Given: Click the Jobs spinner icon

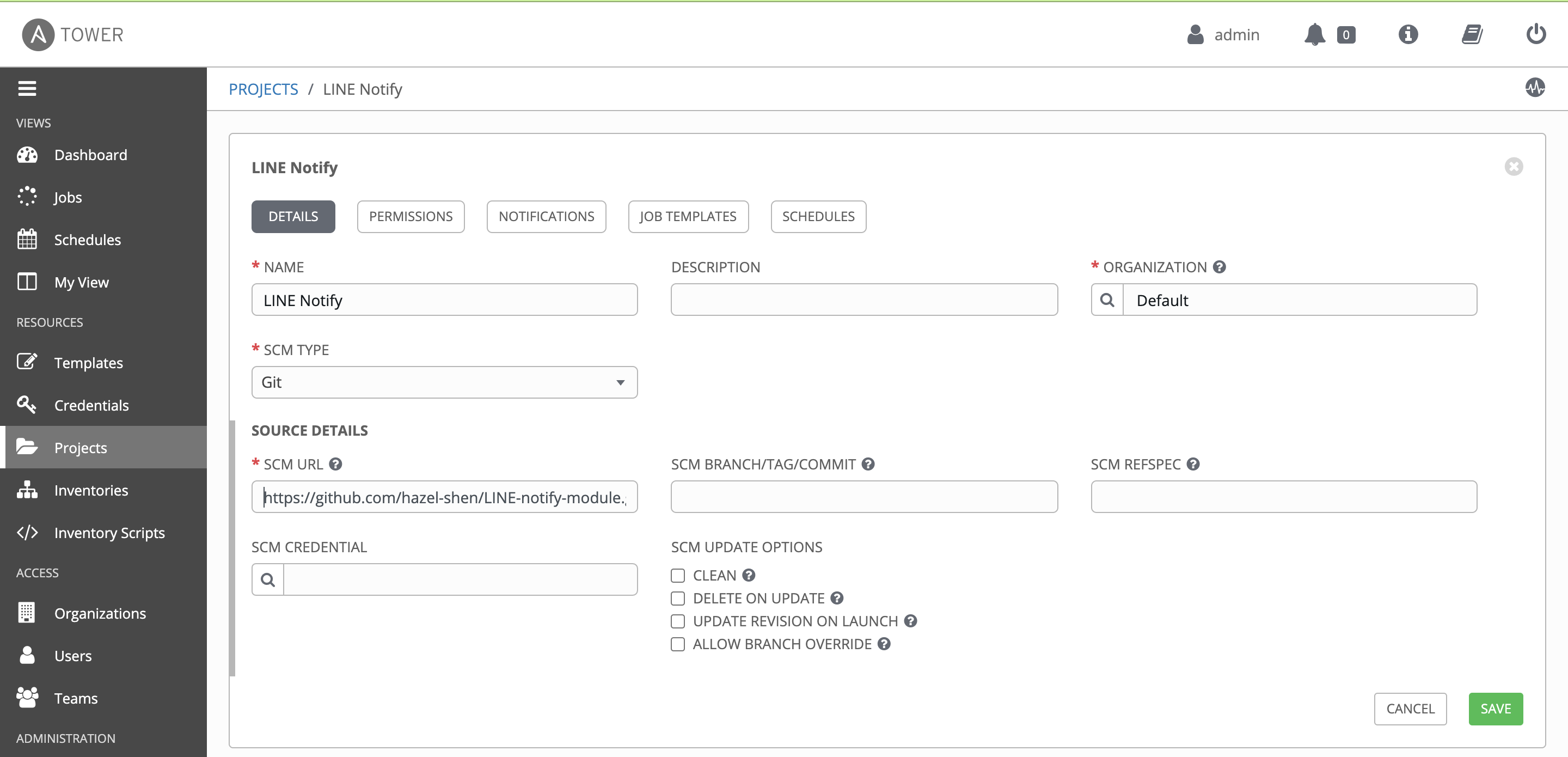Looking at the screenshot, I should click(x=27, y=197).
